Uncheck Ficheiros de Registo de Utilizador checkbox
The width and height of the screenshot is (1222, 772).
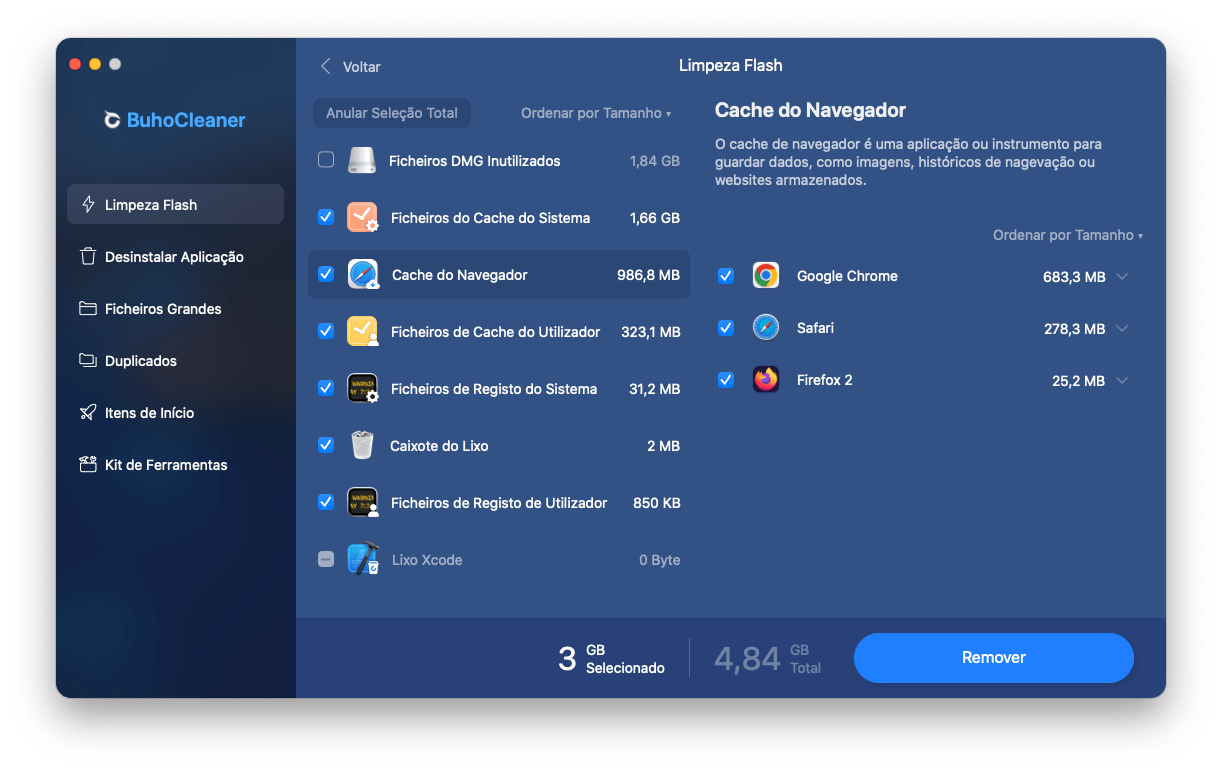pyautogui.click(x=326, y=502)
